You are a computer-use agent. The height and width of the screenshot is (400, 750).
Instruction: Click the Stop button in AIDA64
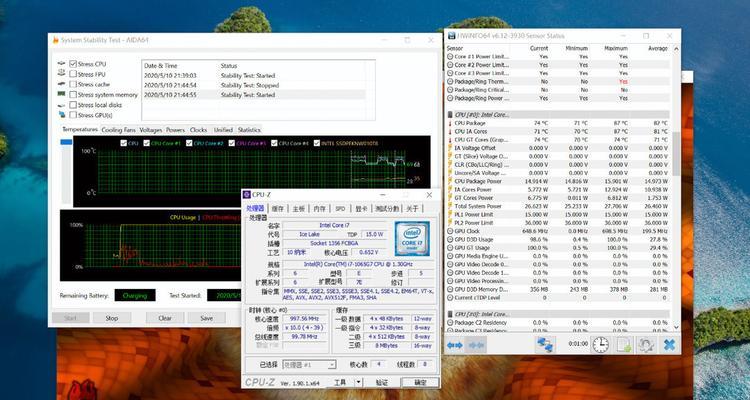click(112, 318)
